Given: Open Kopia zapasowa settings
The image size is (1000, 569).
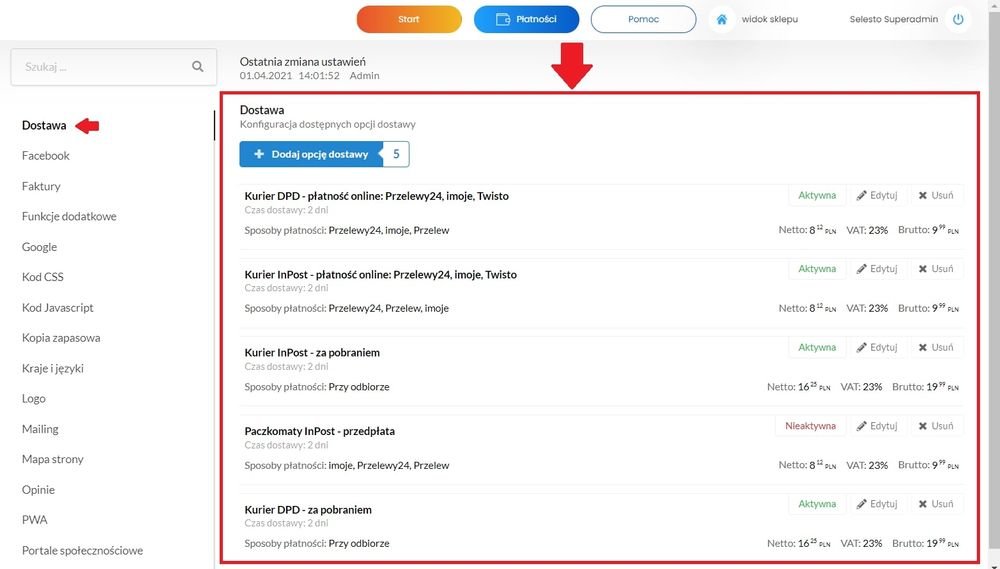Looking at the screenshot, I should pos(61,338).
